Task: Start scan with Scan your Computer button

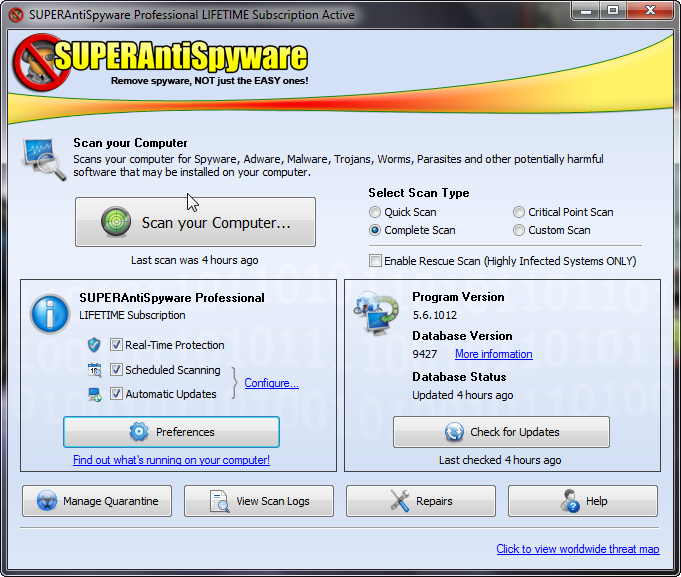Action: 195,222
